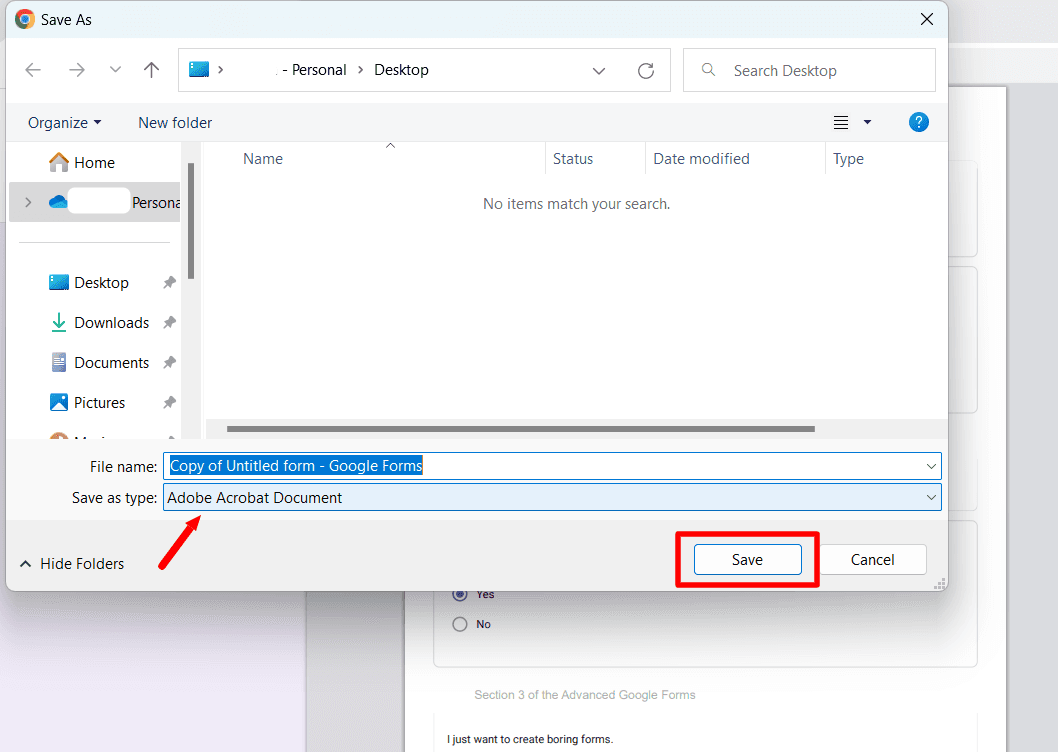This screenshot has height=752, width=1058.
Task: Select the Desktop breadcrumb segment
Action: pyautogui.click(x=401, y=70)
